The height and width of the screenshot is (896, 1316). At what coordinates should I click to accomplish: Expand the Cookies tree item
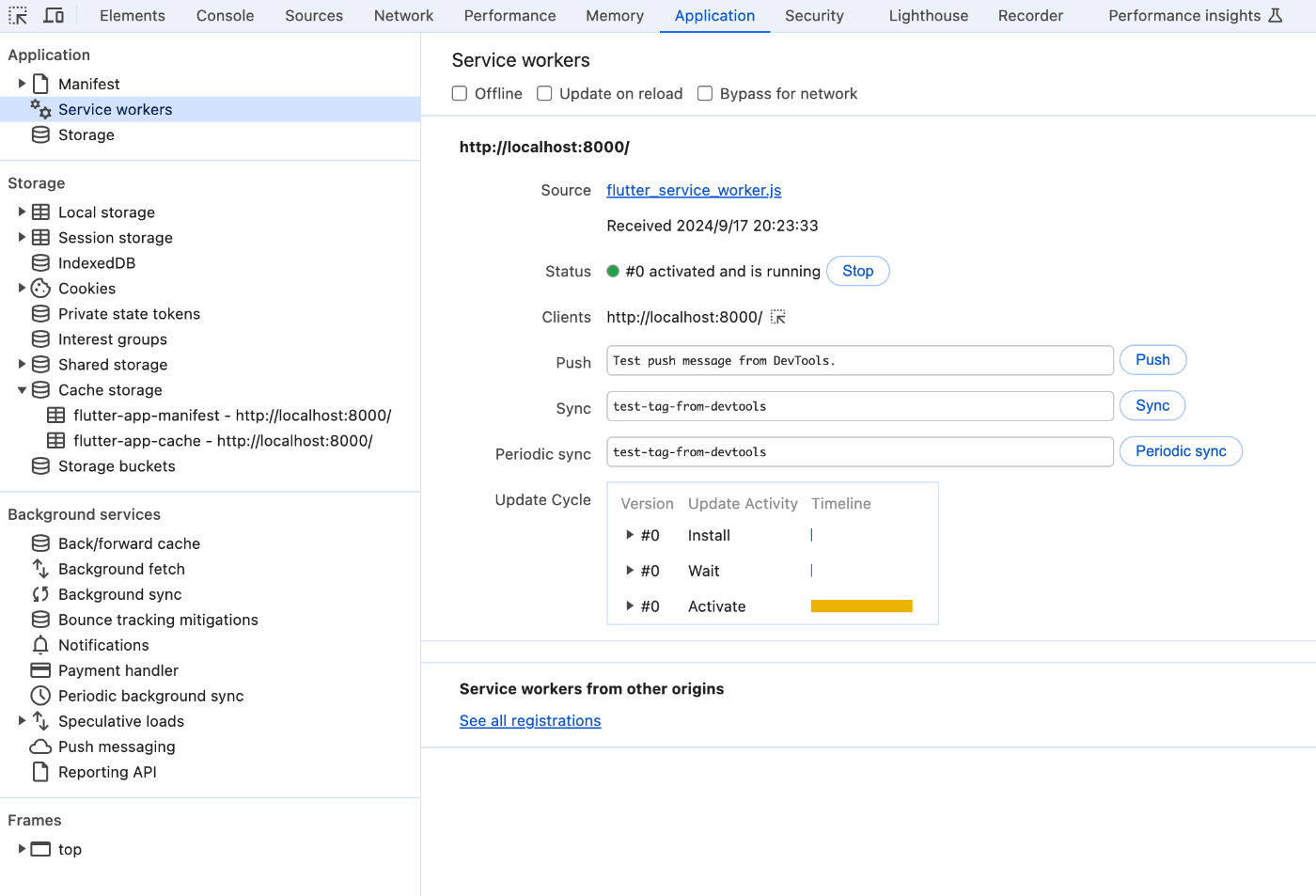pyautogui.click(x=22, y=289)
